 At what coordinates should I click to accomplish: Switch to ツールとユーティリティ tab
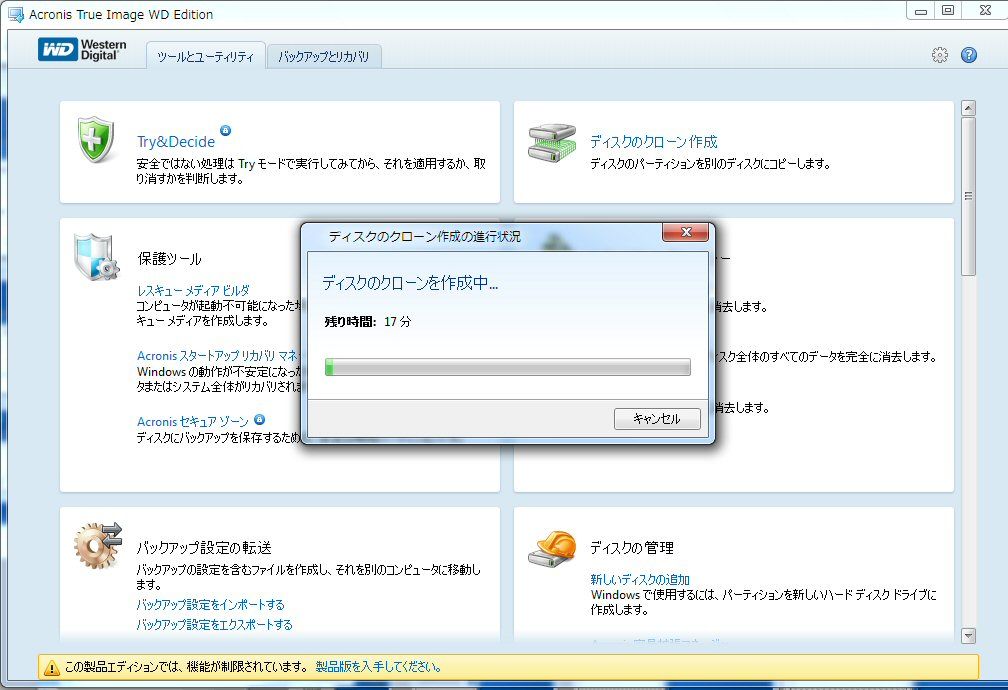pyautogui.click(x=206, y=57)
